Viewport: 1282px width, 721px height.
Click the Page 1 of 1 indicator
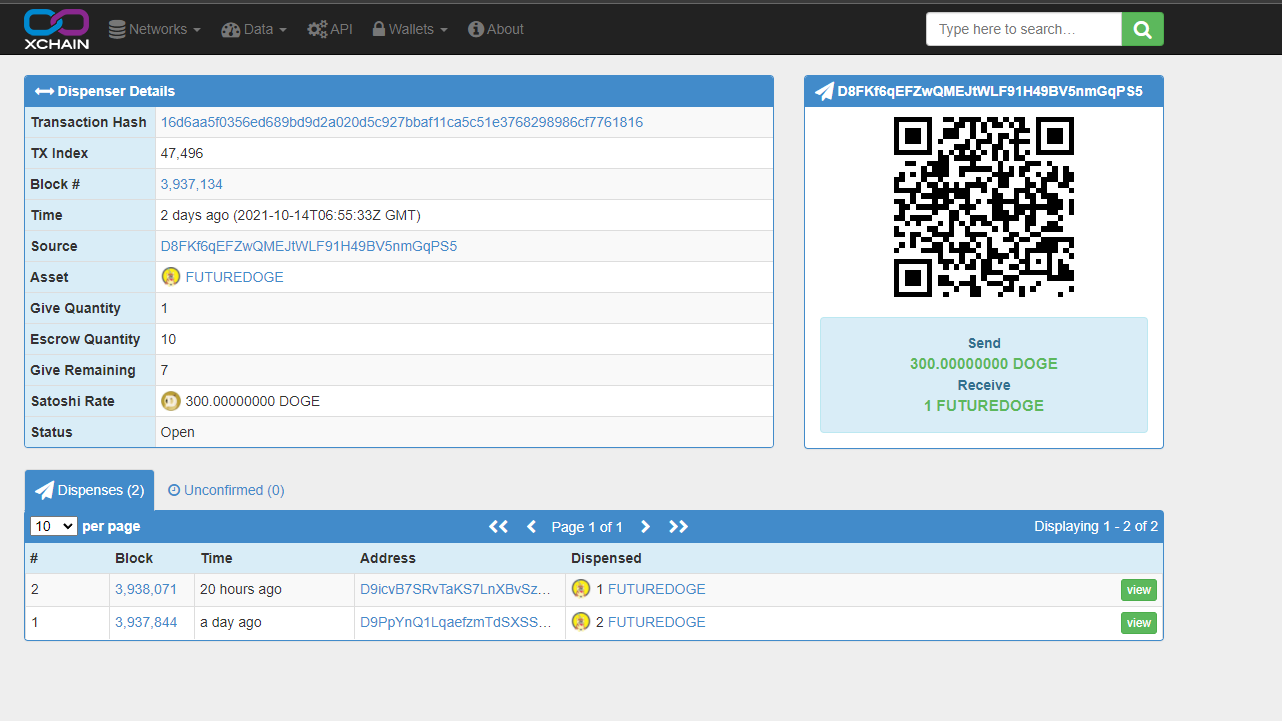[587, 526]
